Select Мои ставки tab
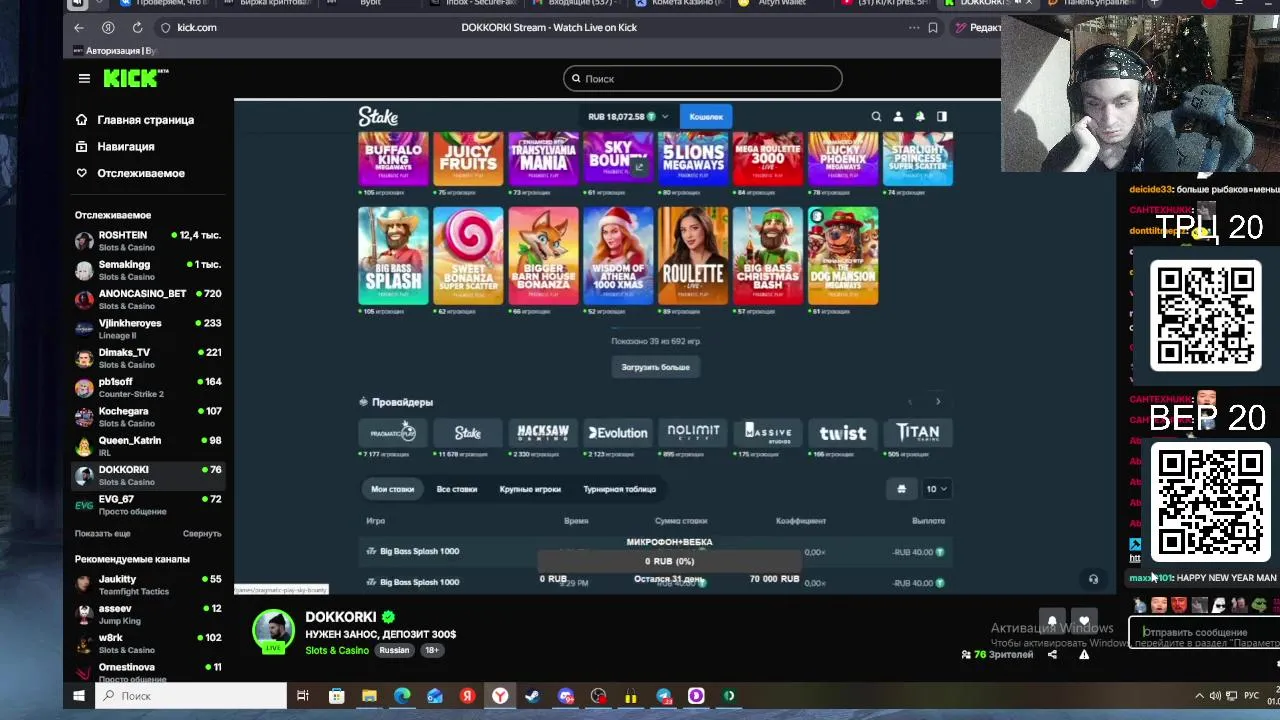Image resolution: width=1280 pixels, height=720 pixels. tap(392, 489)
